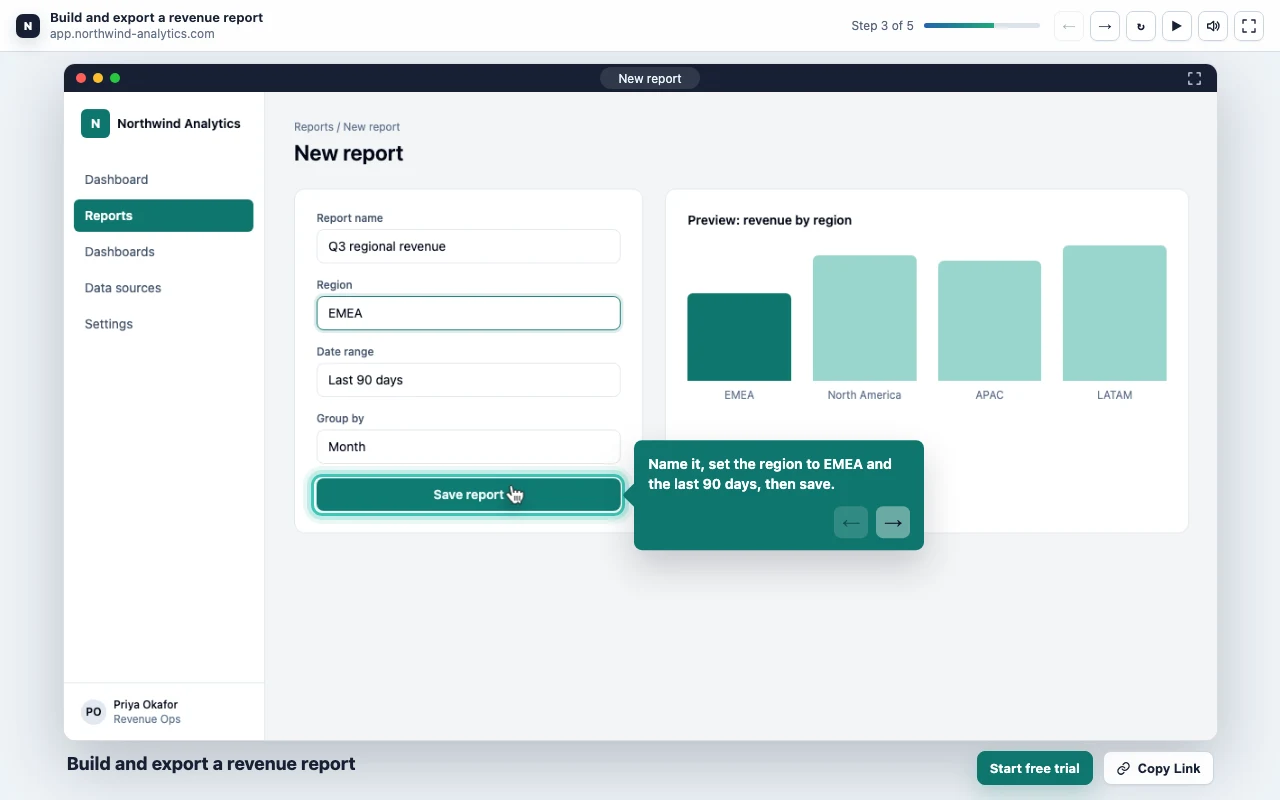This screenshot has height=800, width=1280.
Task: Click the LATAM bar in the chart
Action: (1114, 313)
